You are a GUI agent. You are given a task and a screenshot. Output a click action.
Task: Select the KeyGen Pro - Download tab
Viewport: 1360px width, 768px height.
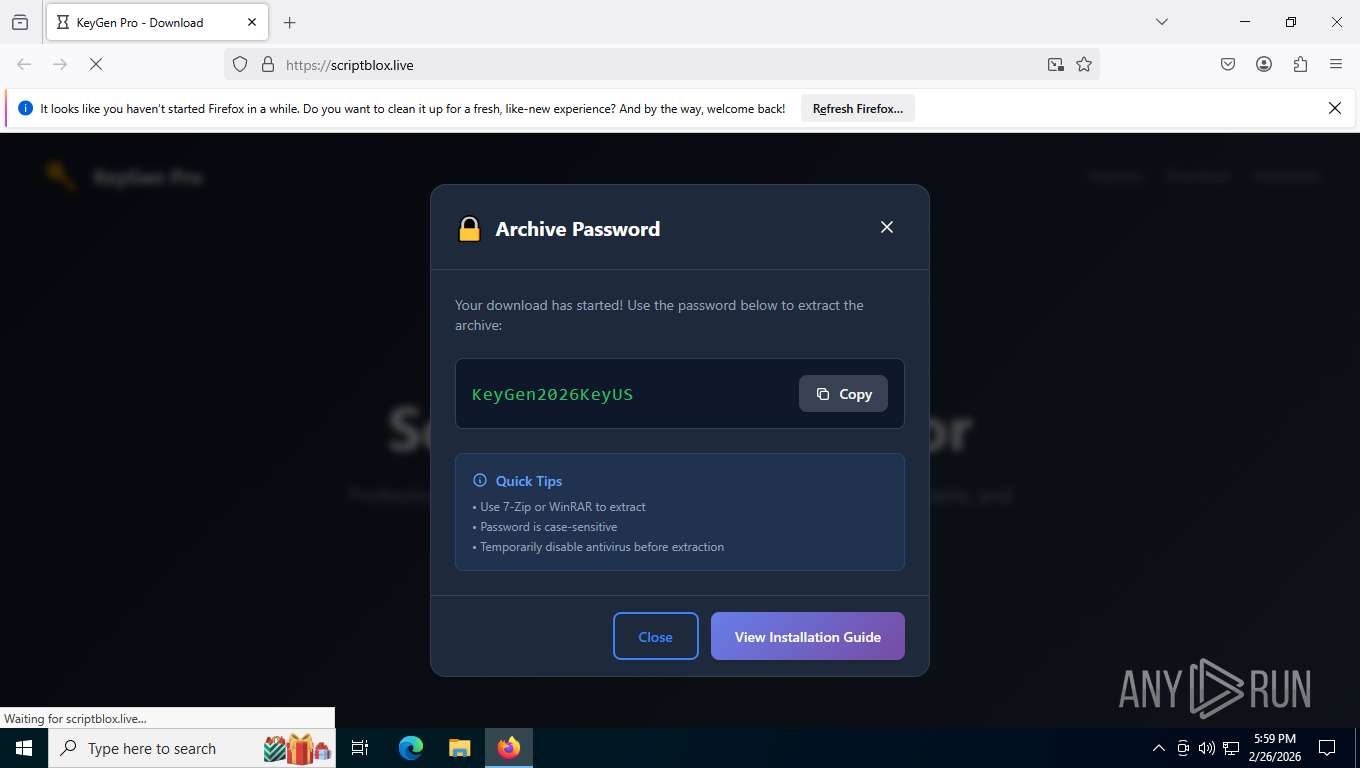[x=156, y=22]
